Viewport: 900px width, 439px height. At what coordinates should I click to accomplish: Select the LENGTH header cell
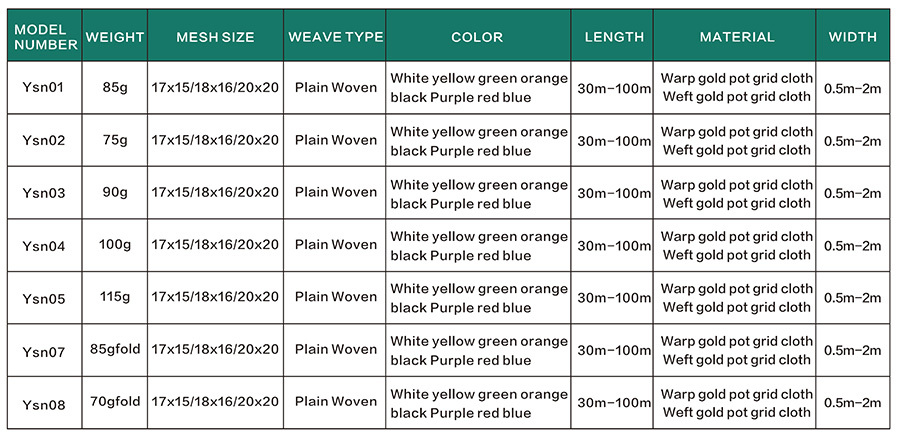click(x=612, y=36)
